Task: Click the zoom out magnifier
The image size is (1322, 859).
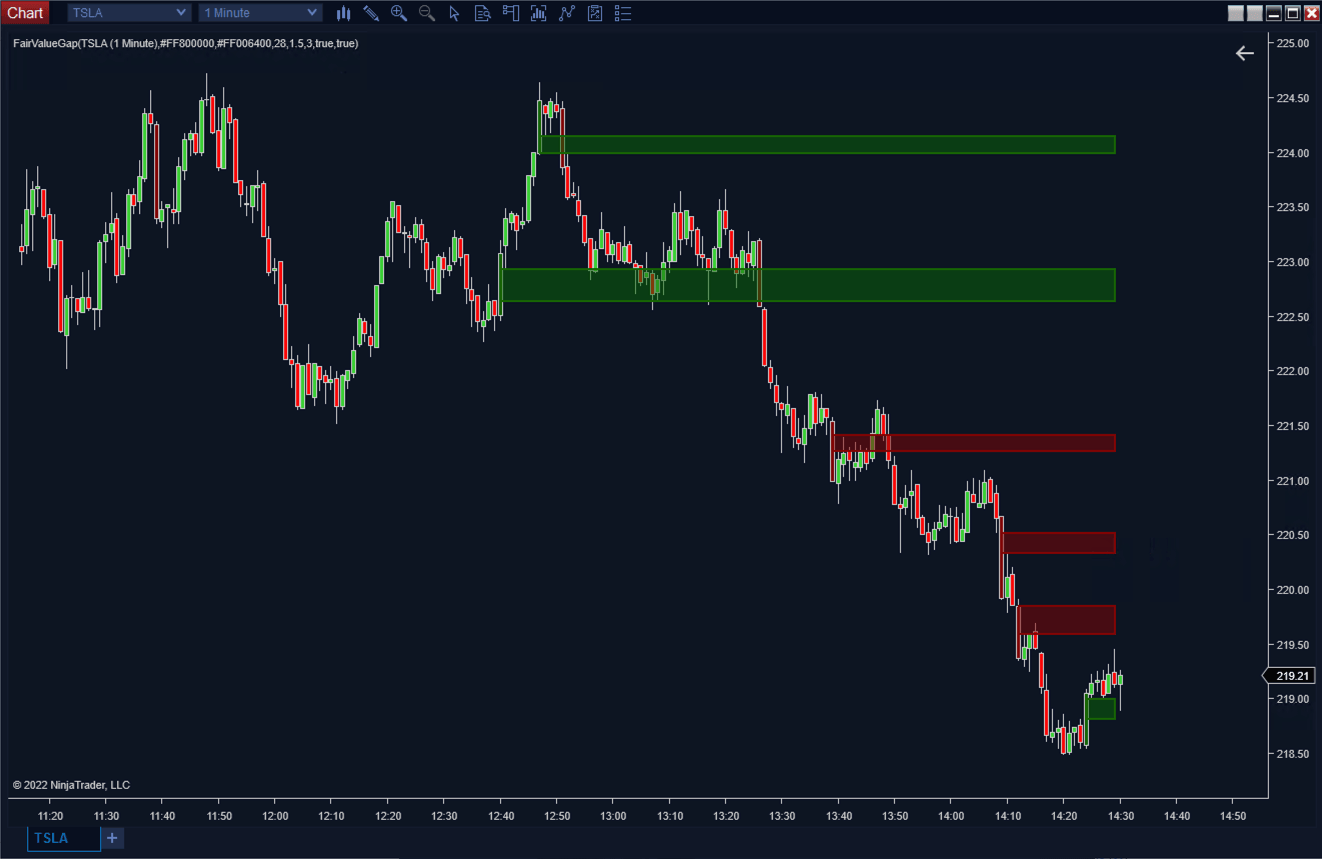Action: click(x=427, y=13)
